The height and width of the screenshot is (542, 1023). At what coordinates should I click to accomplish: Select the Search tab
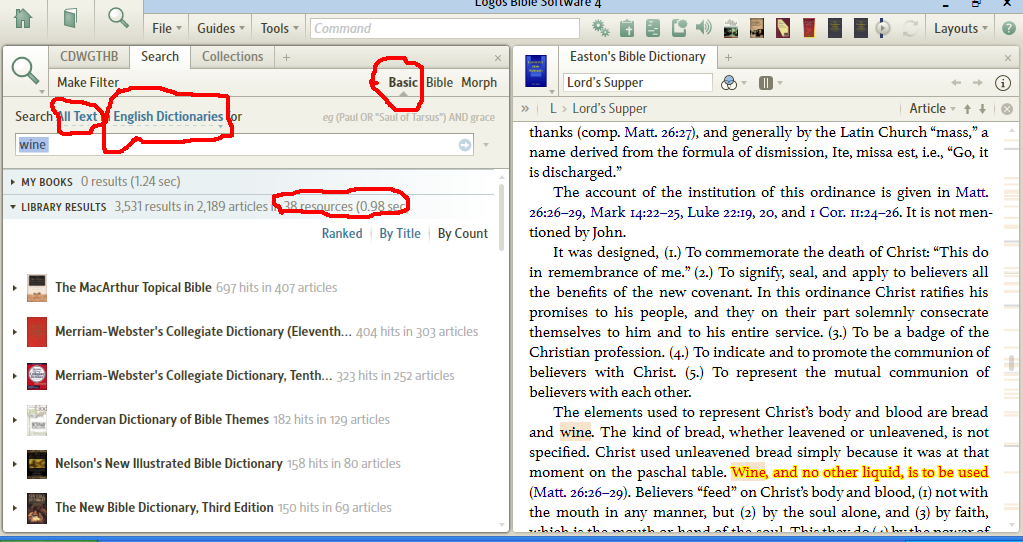click(x=160, y=57)
